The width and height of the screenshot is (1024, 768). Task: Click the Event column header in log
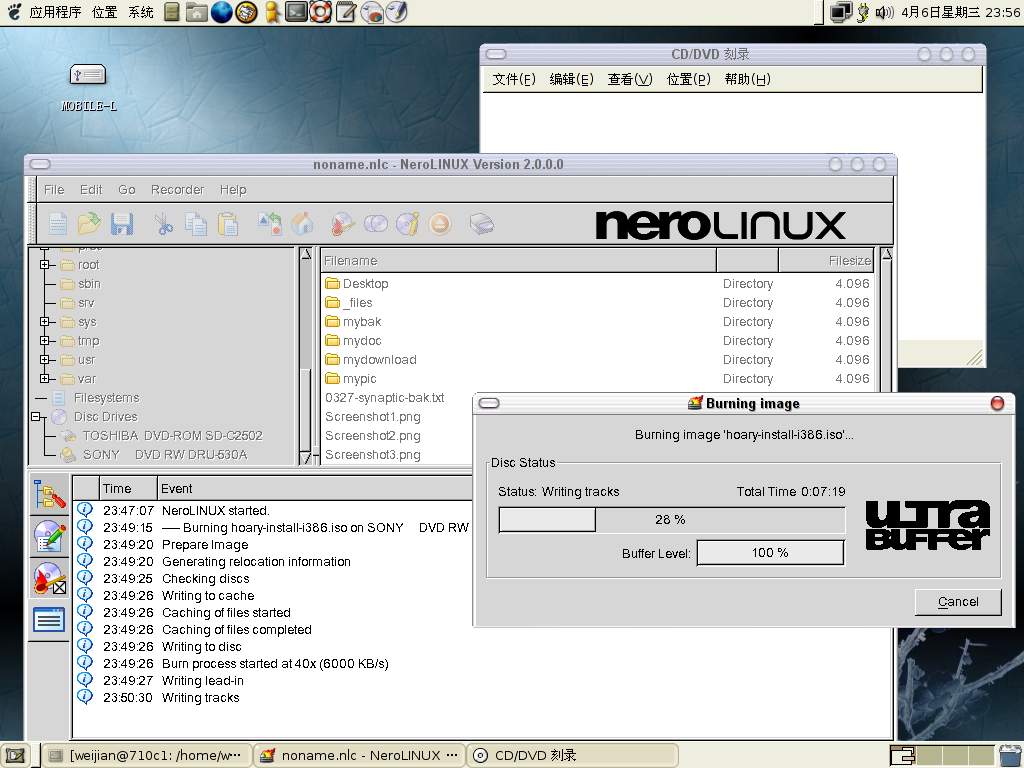pos(315,488)
